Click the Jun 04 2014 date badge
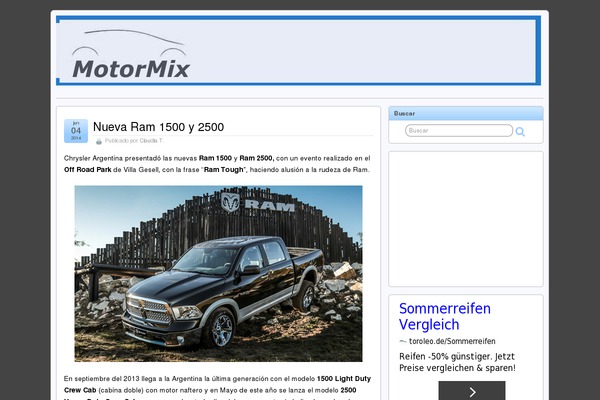This screenshot has height=400, width=600. click(76, 131)
